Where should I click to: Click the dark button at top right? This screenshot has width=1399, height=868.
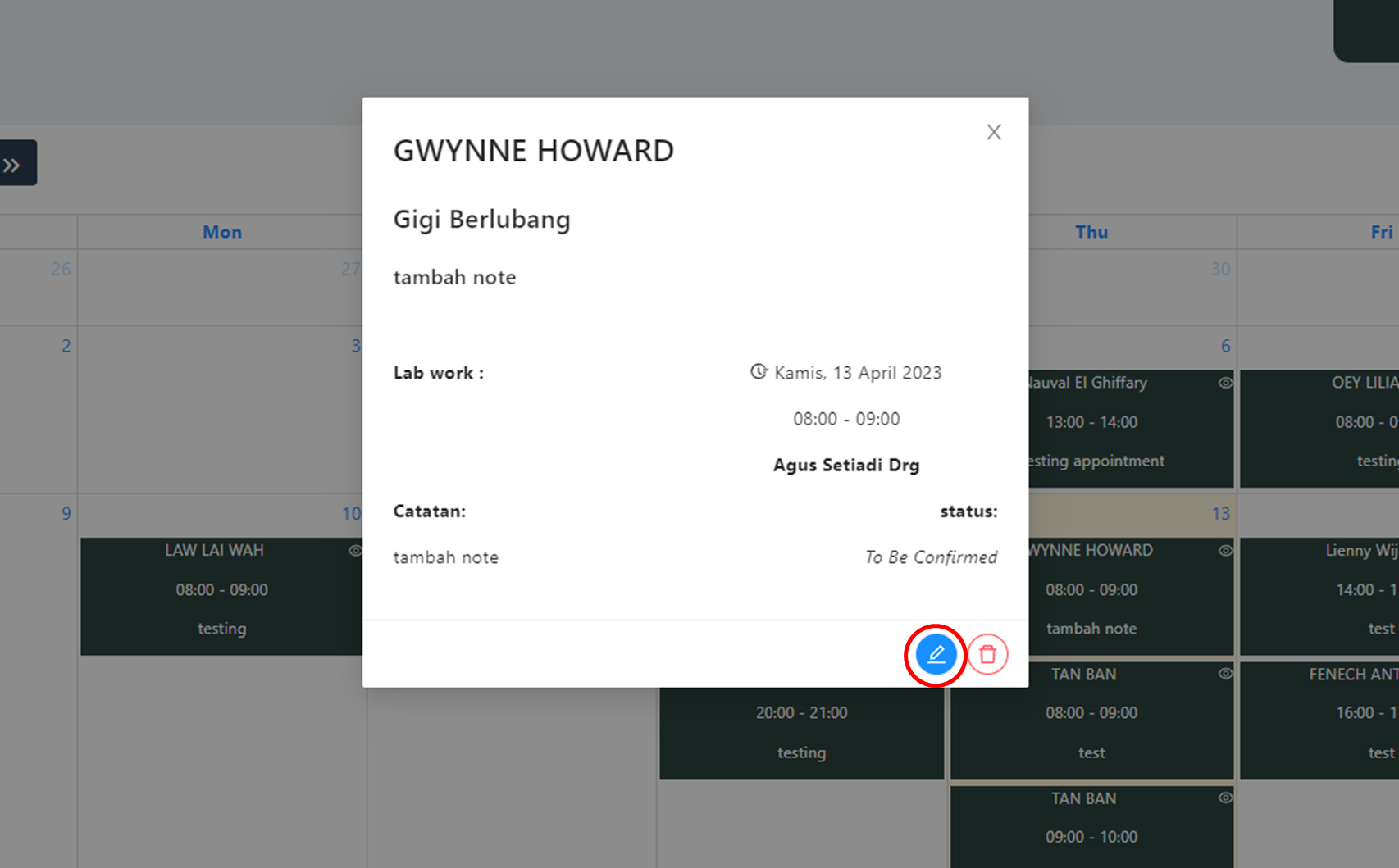[1366, 31]
